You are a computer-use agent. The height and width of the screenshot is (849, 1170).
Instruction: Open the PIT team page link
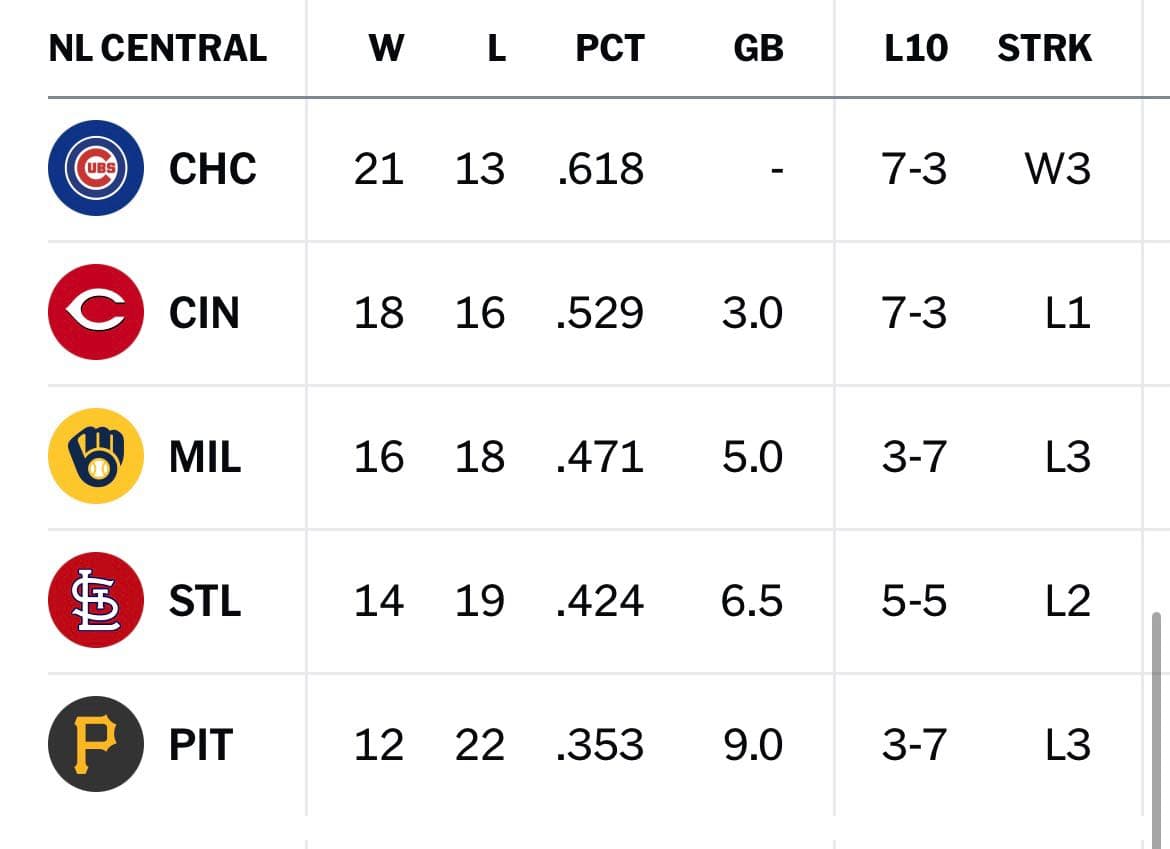(201, 745)
